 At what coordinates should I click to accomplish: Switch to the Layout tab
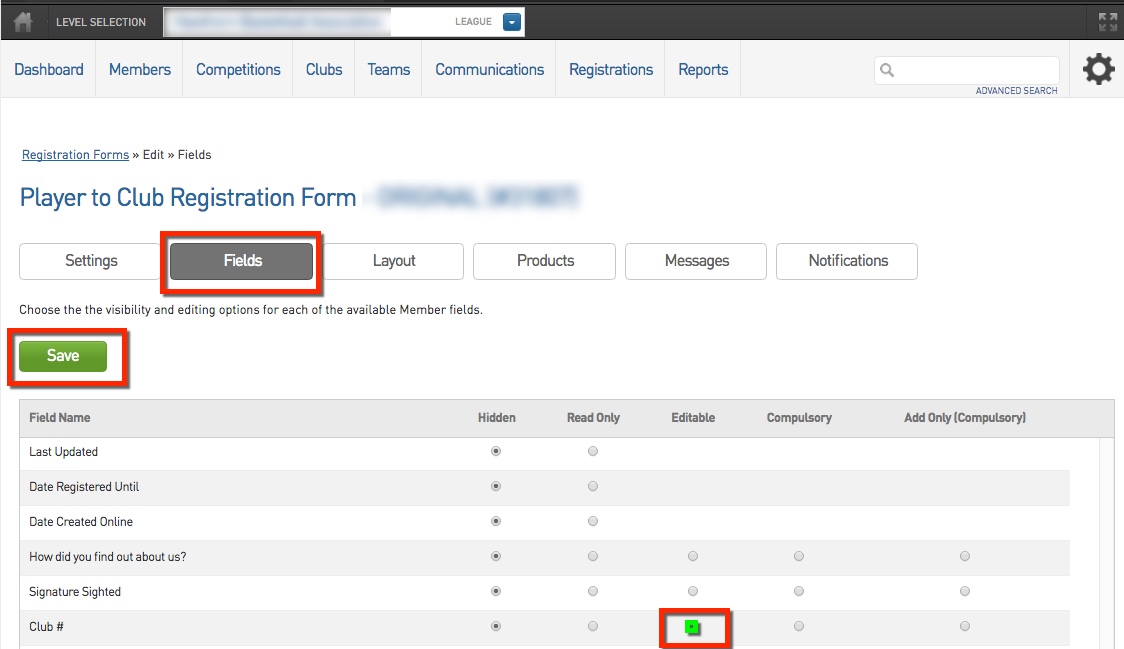394,261
